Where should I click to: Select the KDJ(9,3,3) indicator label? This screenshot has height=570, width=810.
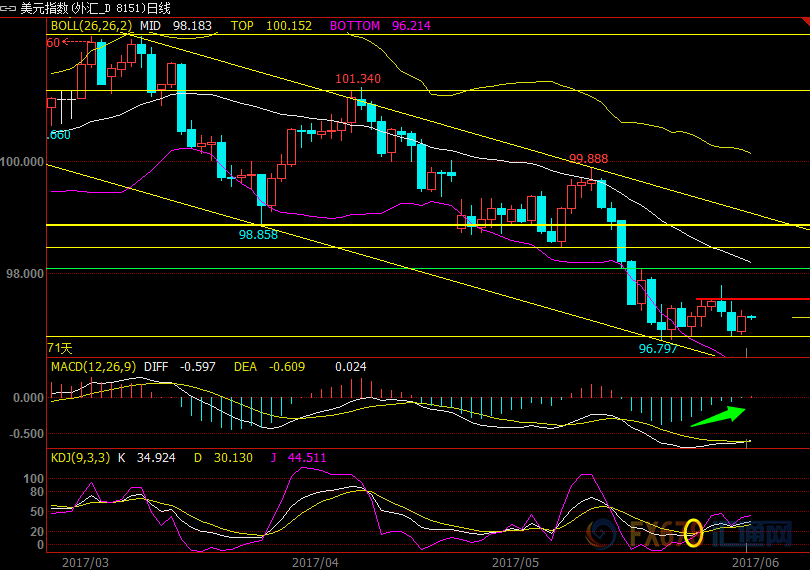(80, 458)
